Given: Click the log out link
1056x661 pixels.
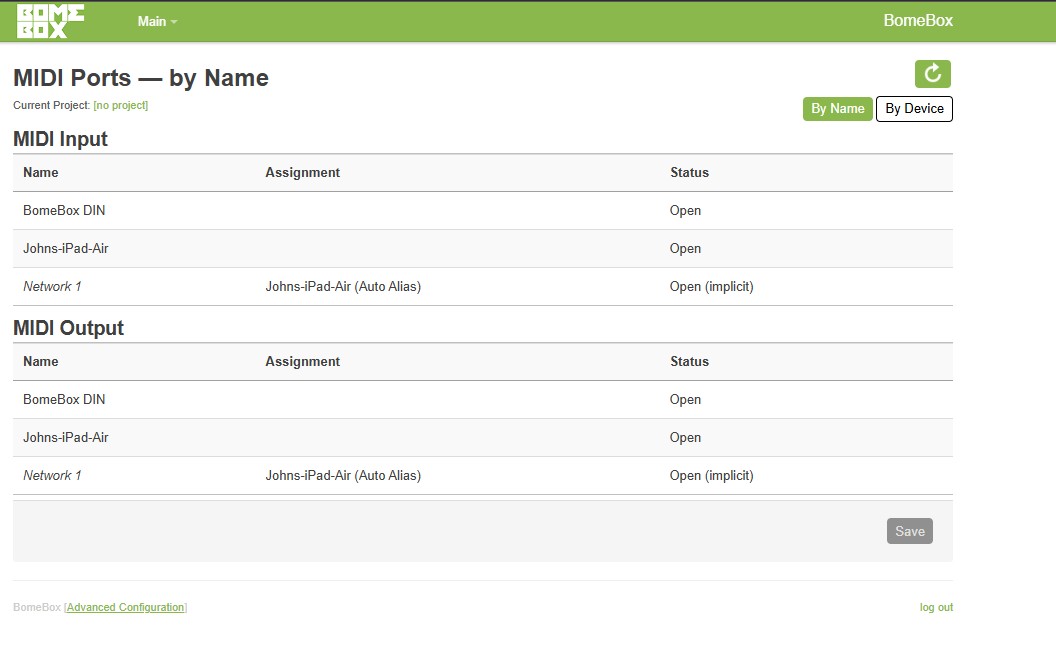Looking at the screenshot, I should 936,607.
